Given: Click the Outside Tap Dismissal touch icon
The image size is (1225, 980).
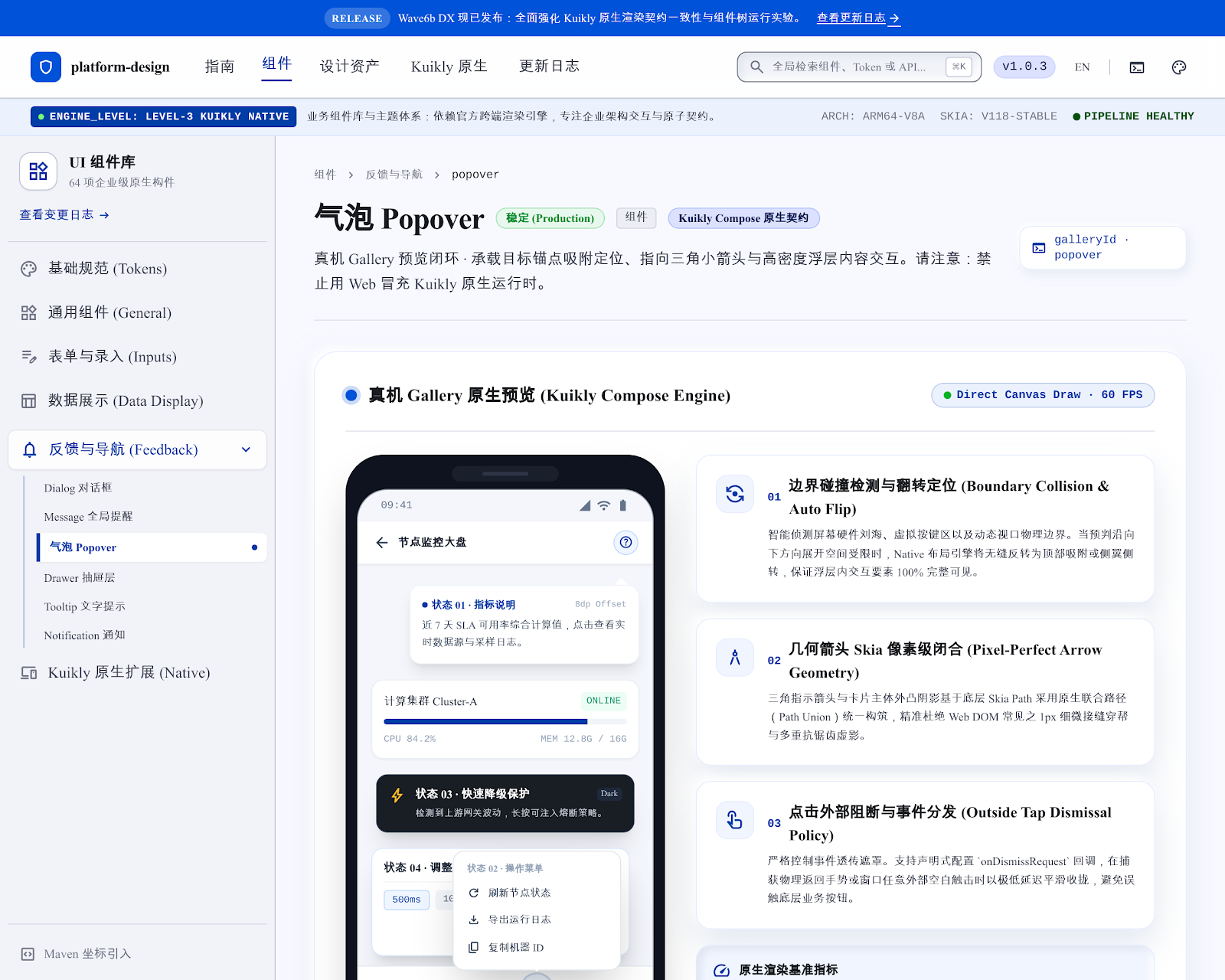Looking at the screenshot, I should [735, 820].
